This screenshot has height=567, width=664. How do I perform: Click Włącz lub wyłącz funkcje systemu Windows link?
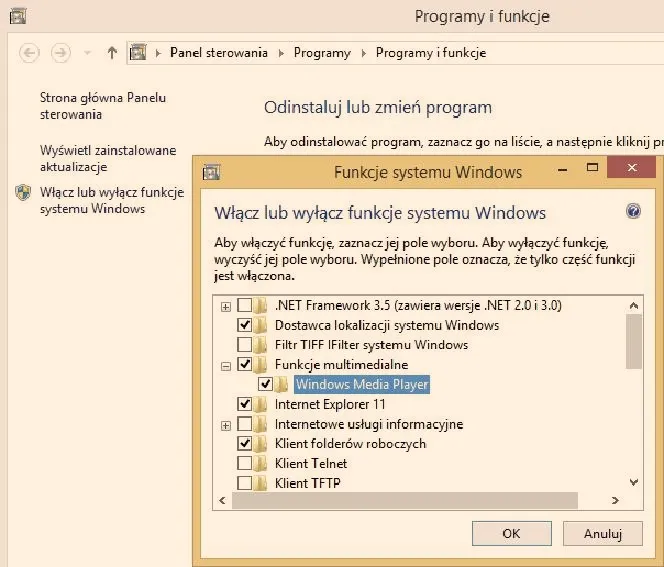pos(112,200)
